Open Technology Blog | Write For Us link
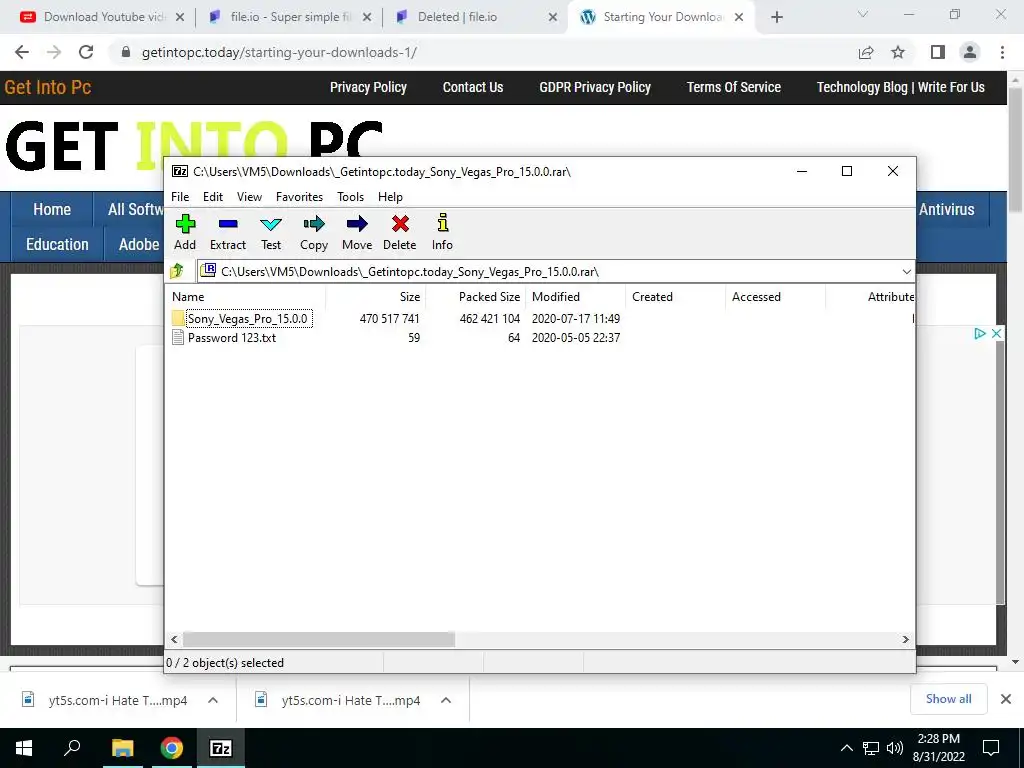The image size is (1024, 768). coord(901,88)
